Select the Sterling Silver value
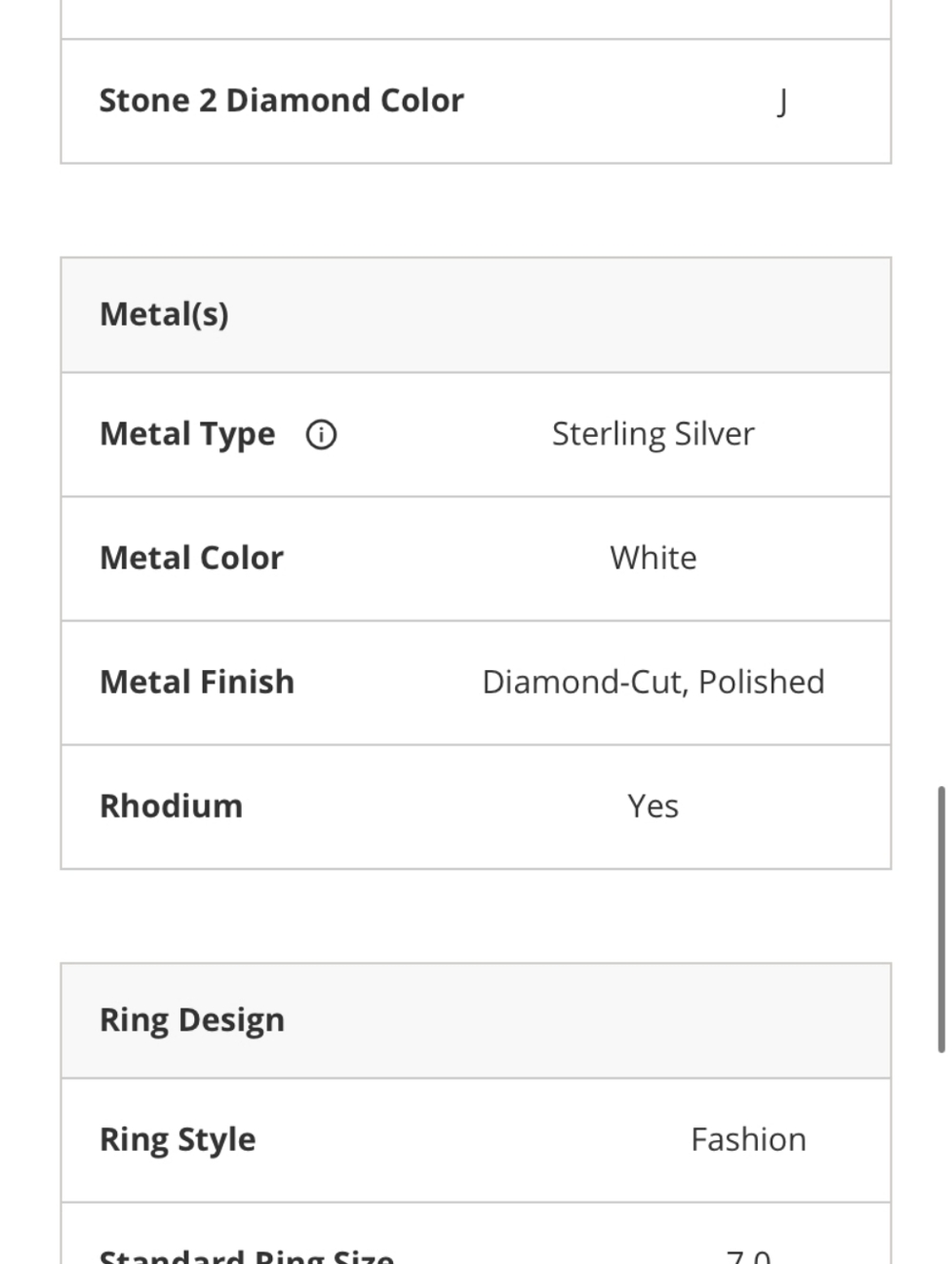952x1264 pixels. pyautogui.click(x=653, y=435)
